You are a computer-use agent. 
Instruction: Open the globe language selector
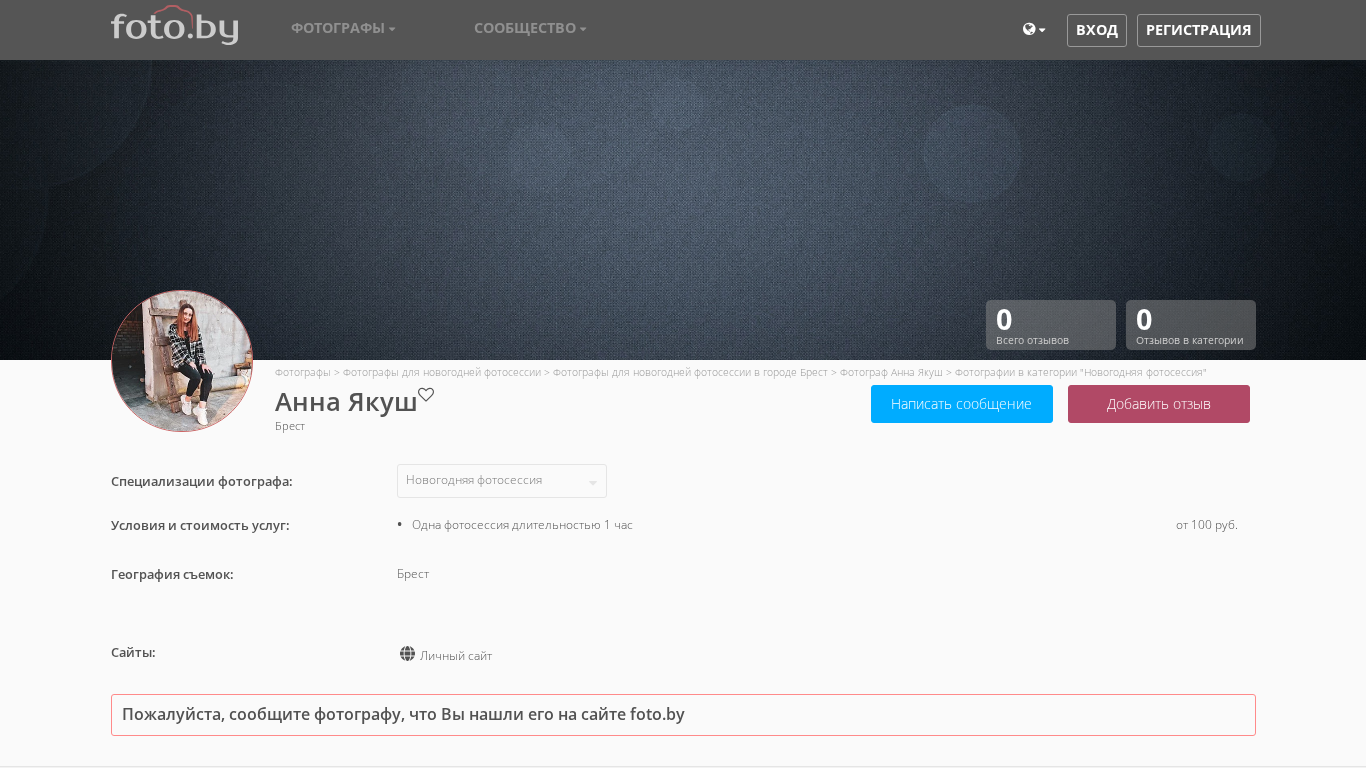point(1033,30)
